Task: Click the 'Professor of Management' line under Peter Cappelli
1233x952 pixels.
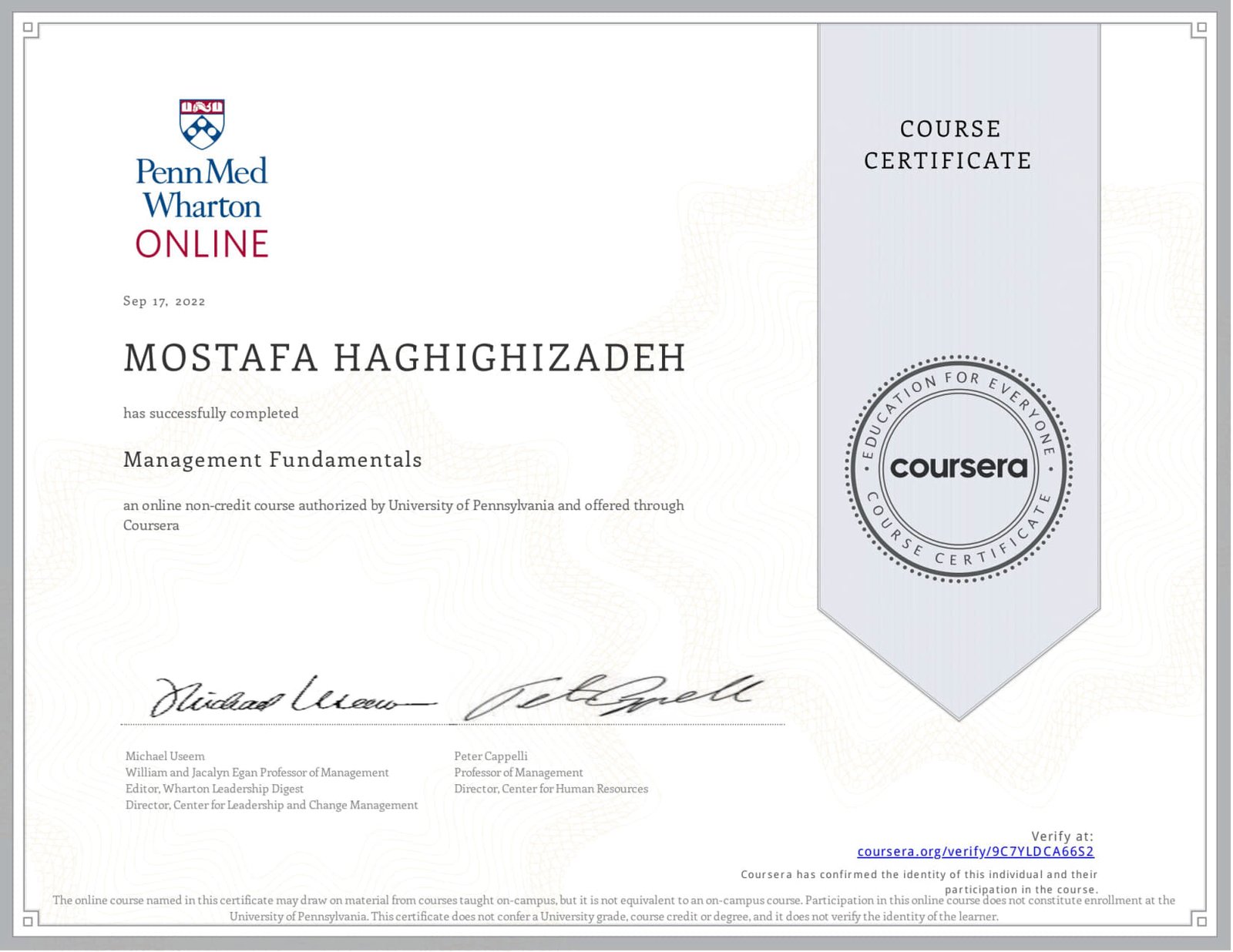Action: click(519, 772)
